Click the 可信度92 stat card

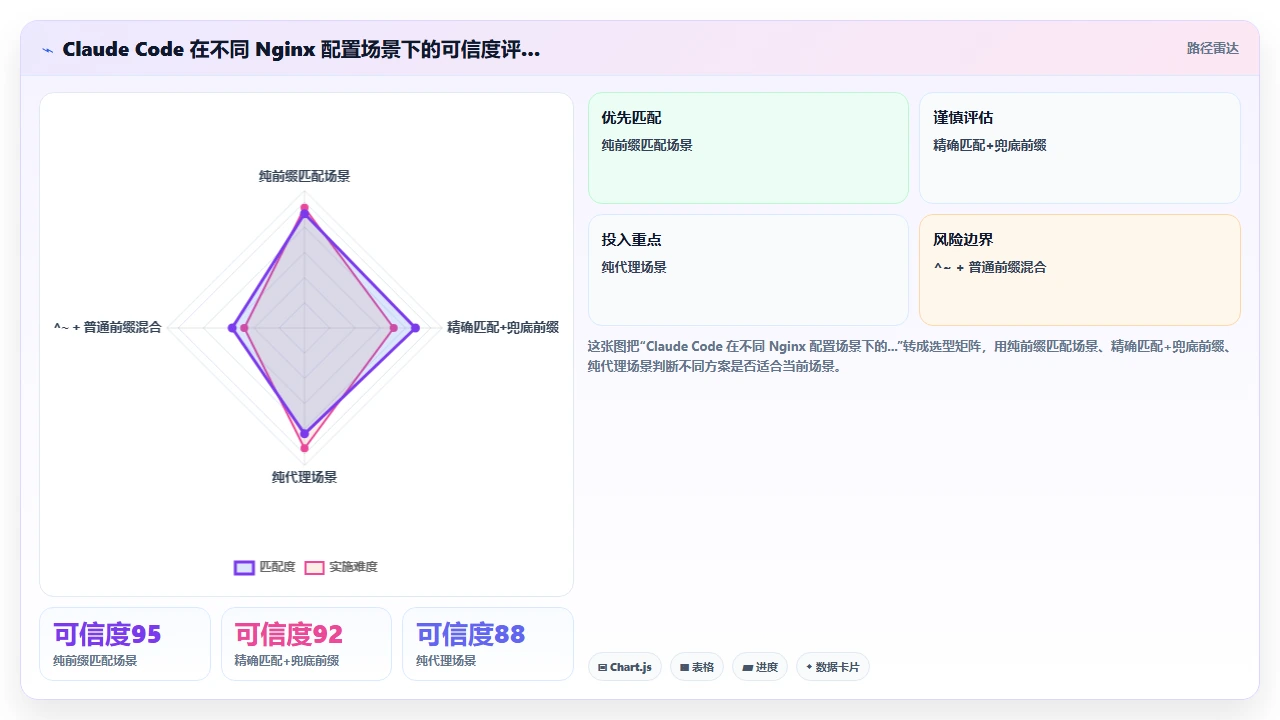point(306,644)
